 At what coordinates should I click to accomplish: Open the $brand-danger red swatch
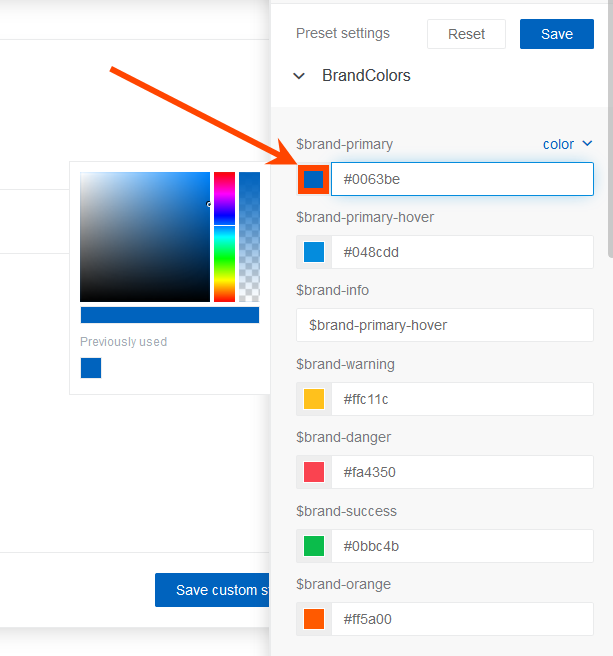[314, 472]
